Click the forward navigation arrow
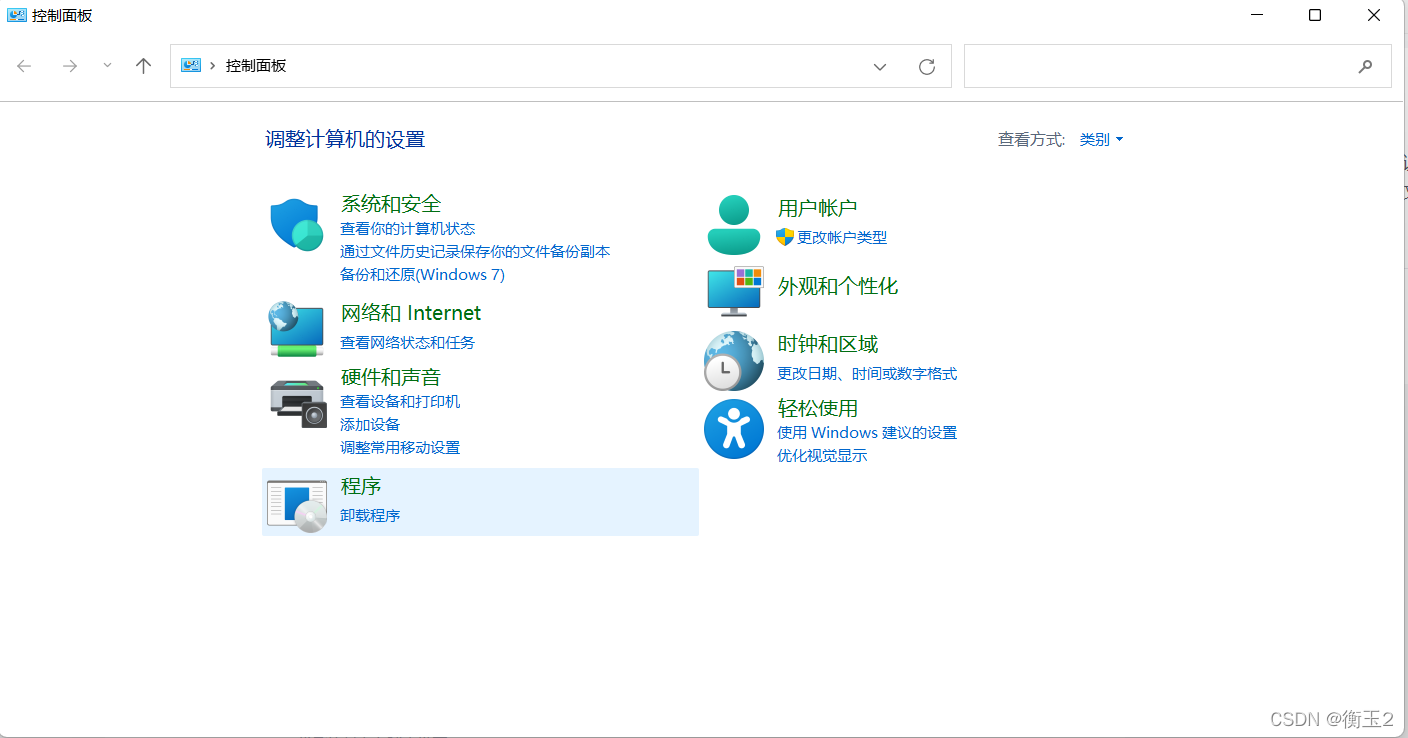 click(69, 66)
